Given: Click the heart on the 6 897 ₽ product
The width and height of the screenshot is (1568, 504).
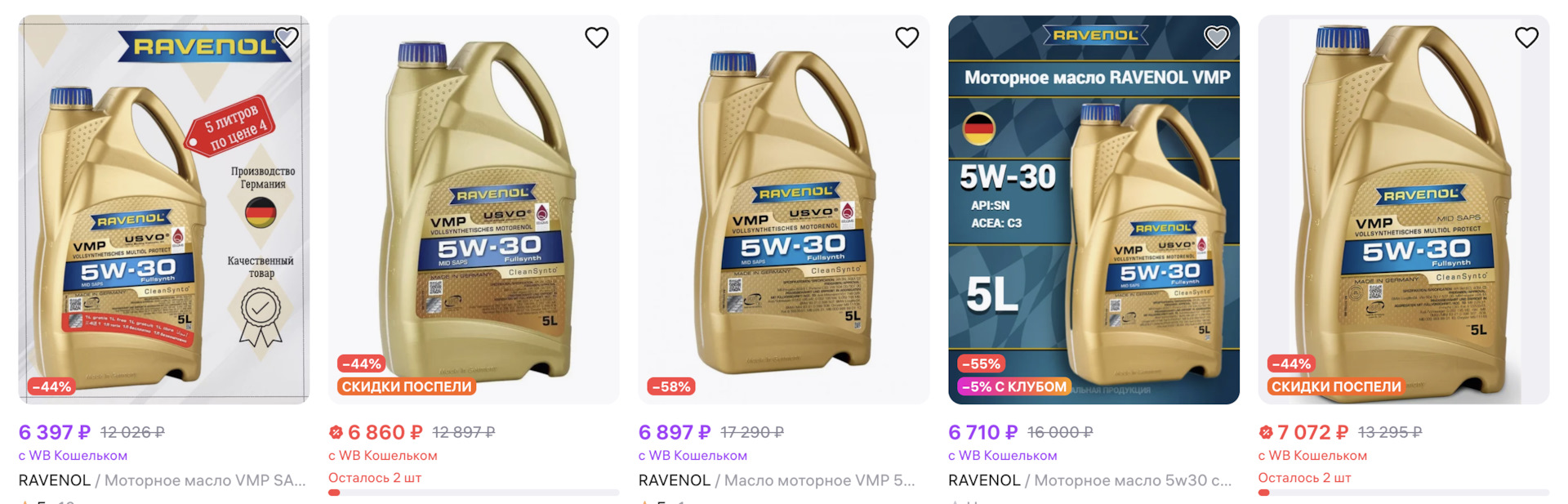Looking at the screenshot, I should [906, 37].
